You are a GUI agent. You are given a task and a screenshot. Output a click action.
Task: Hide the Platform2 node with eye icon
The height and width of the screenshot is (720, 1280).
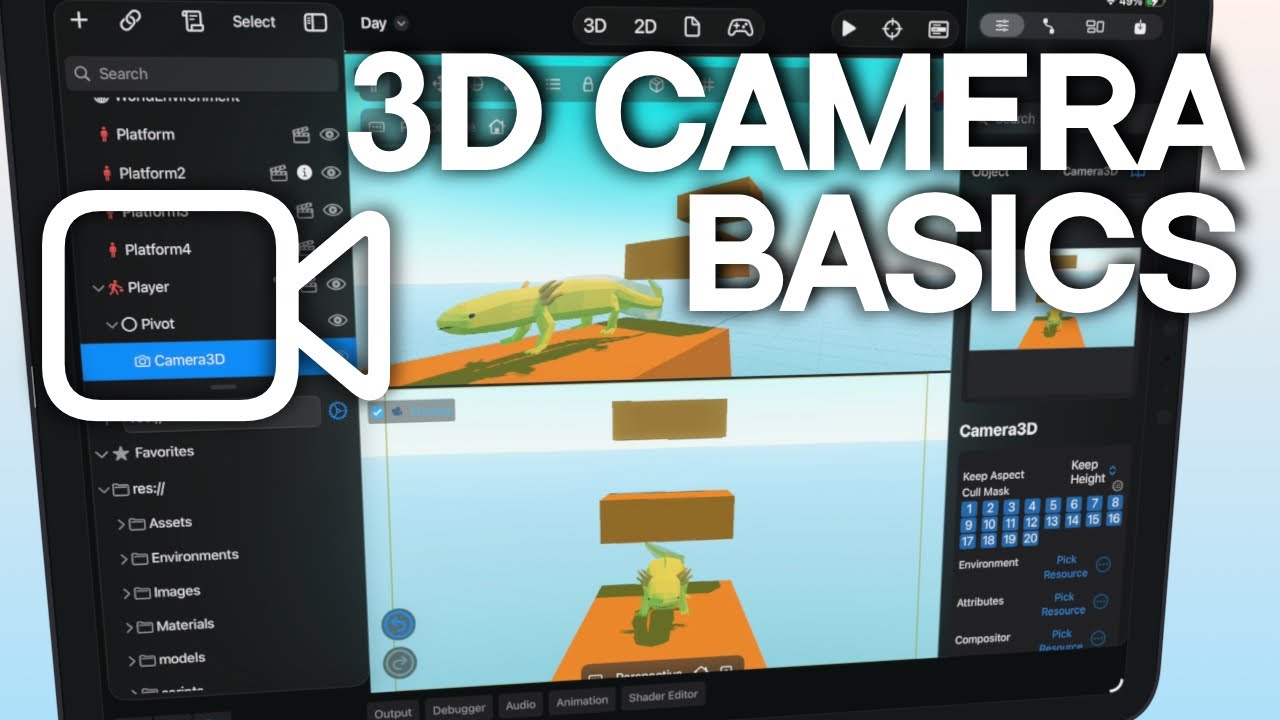[x=331, y=172]
